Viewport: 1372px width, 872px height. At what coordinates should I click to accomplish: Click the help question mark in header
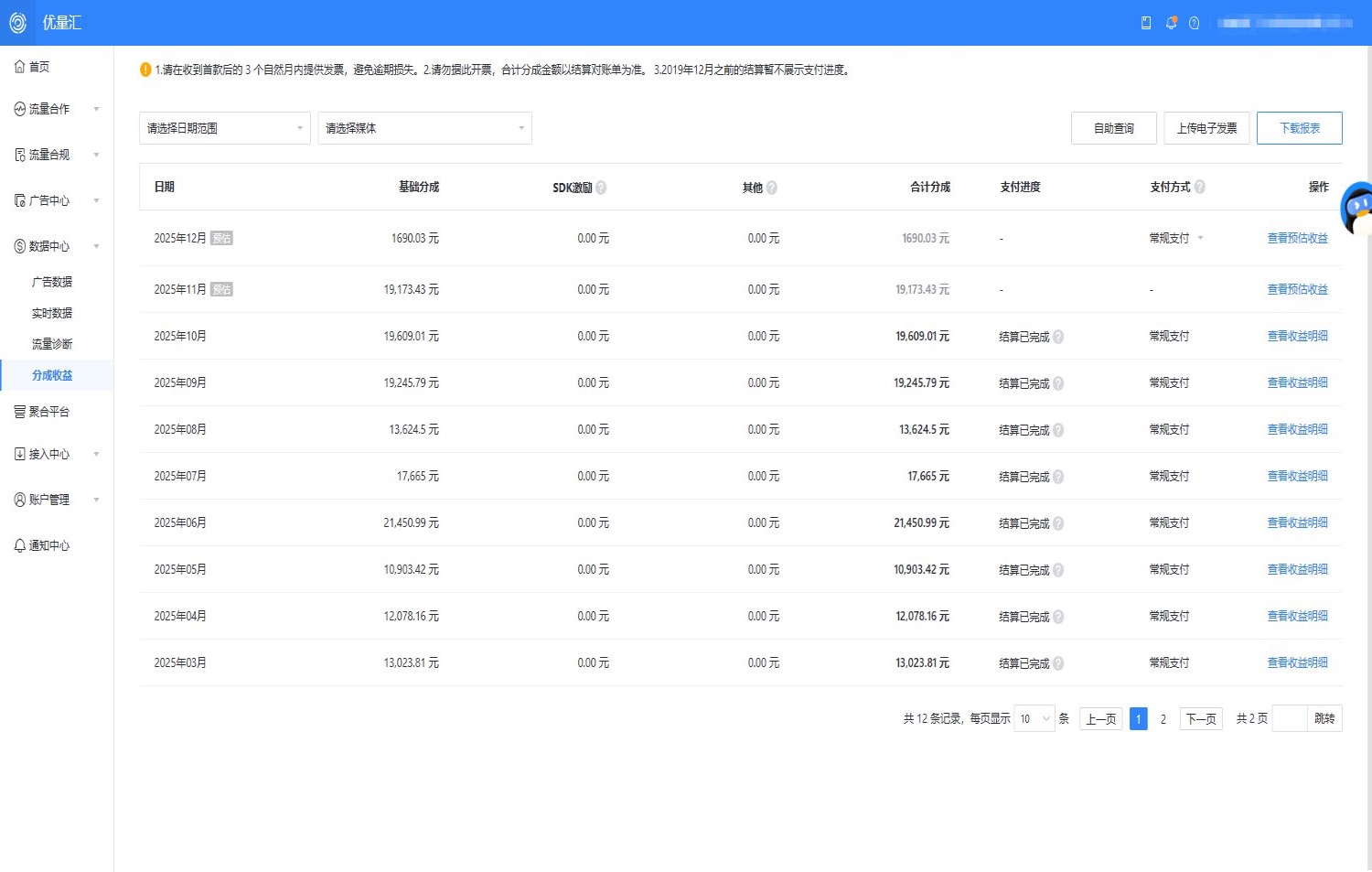(x=1194, y=23)
